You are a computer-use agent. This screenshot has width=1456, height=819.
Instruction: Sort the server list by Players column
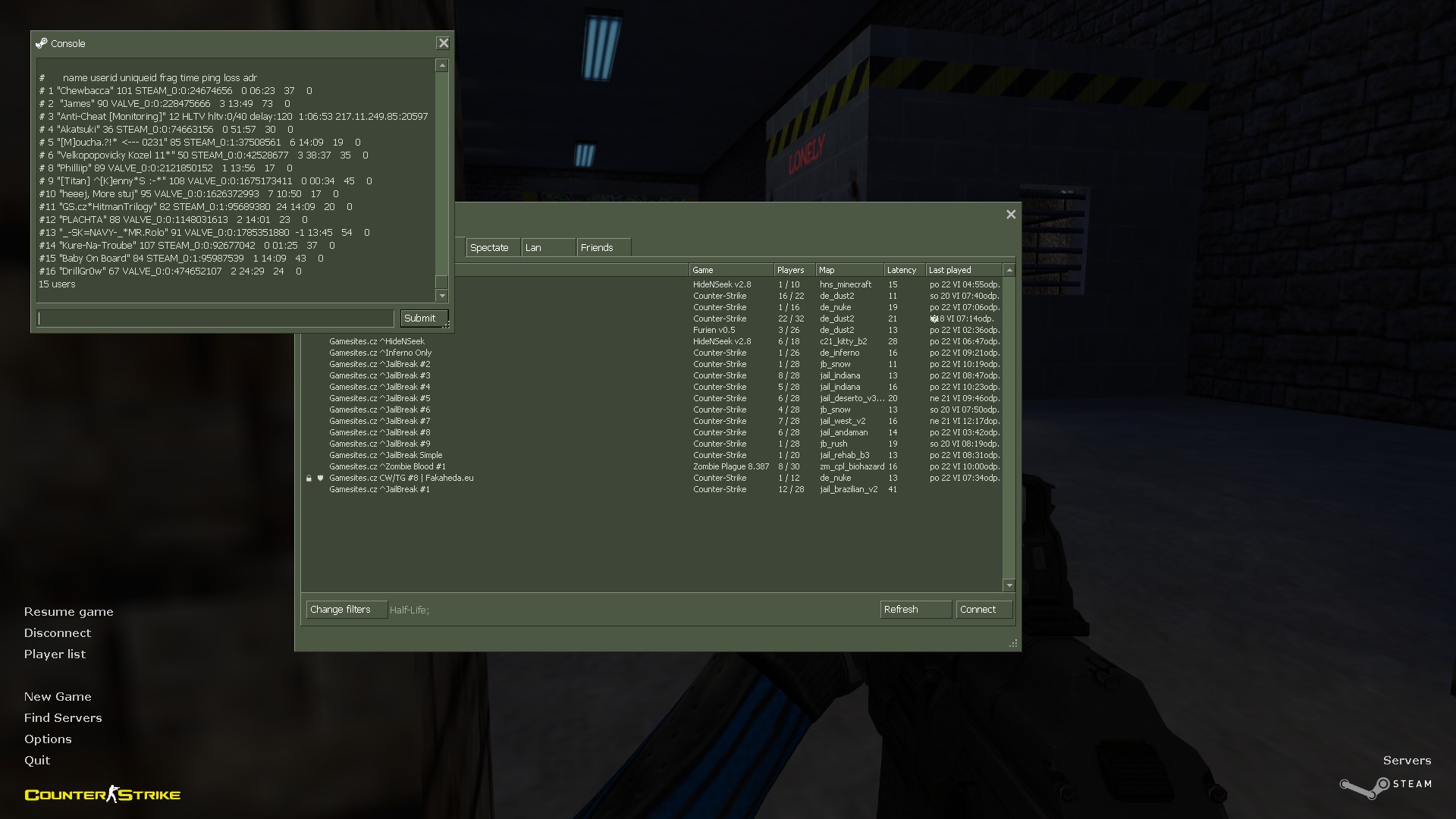click(x=792, y=270)
